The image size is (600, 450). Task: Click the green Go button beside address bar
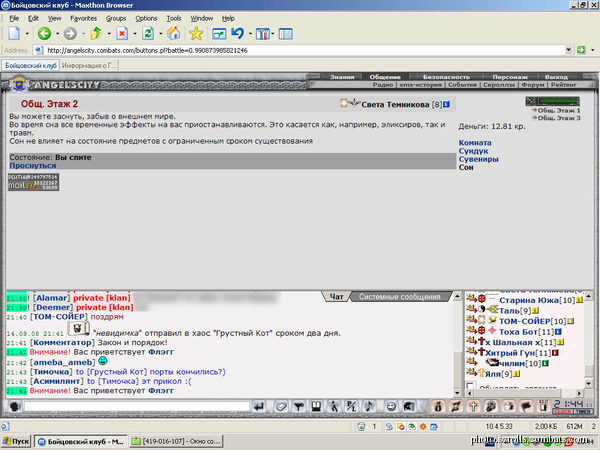(x=581, y=50)
